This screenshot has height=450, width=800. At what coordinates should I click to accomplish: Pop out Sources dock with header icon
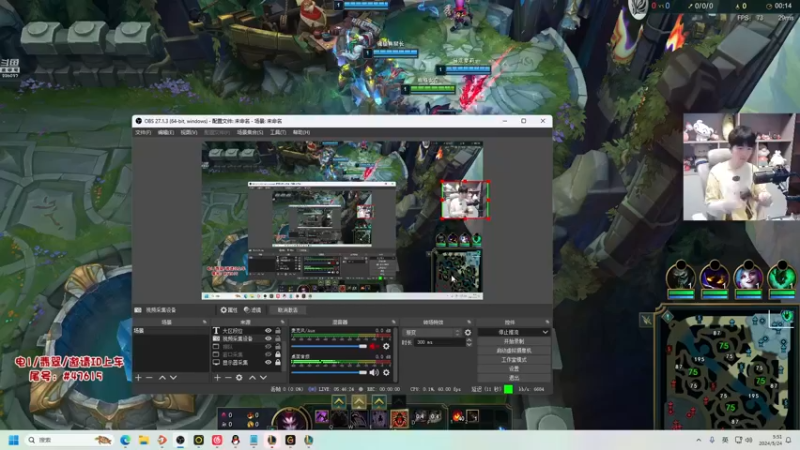pos(282,322)
